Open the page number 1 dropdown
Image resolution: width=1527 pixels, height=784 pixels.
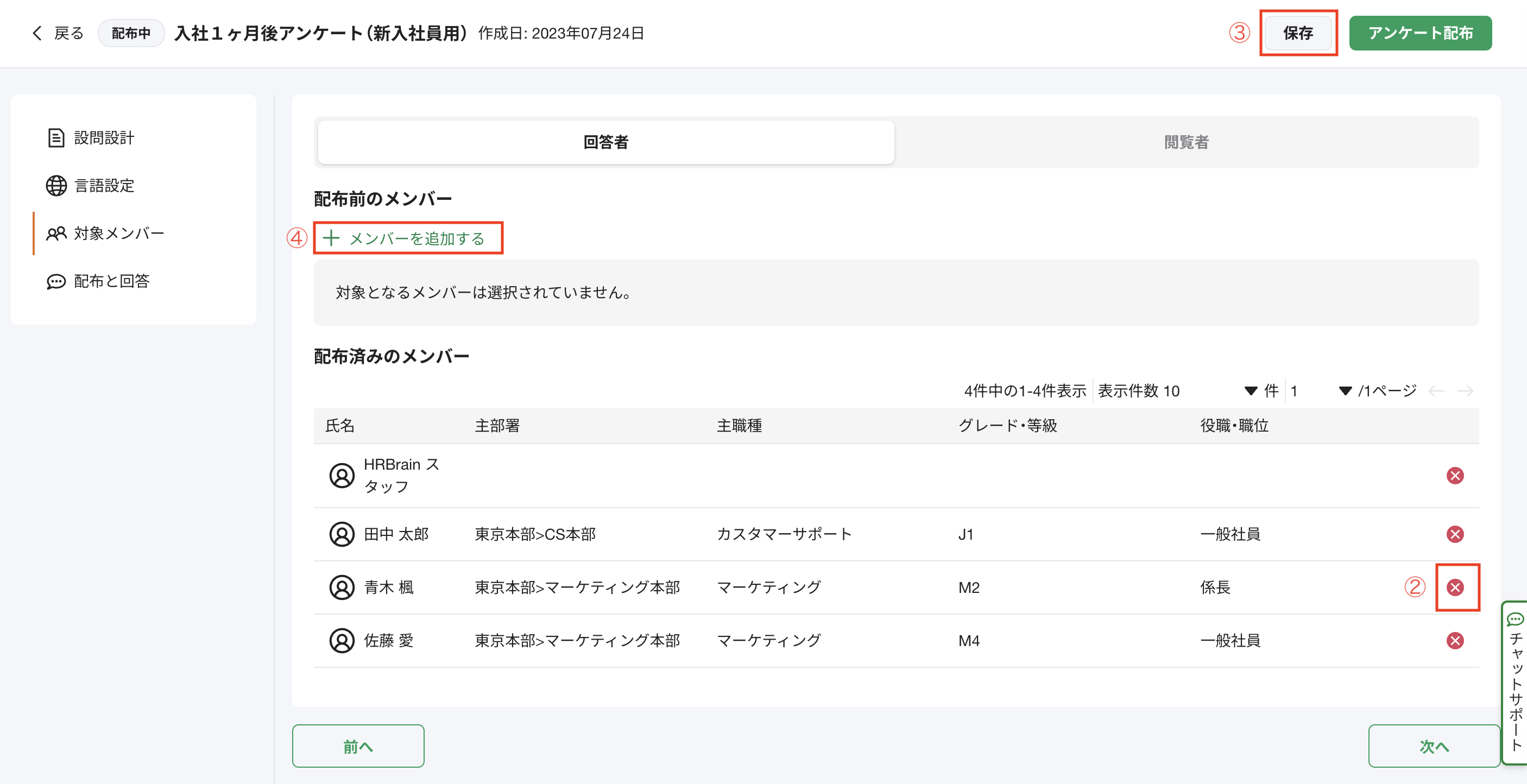1321,390
